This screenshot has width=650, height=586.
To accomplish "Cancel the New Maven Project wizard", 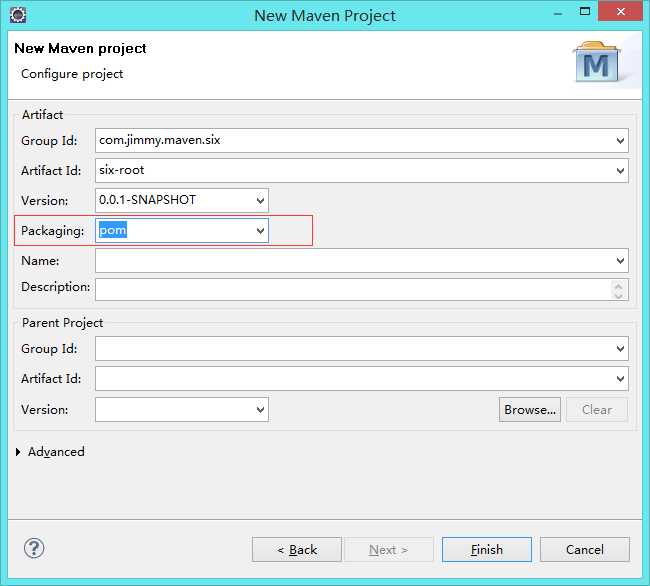I will tap(585, 550).
